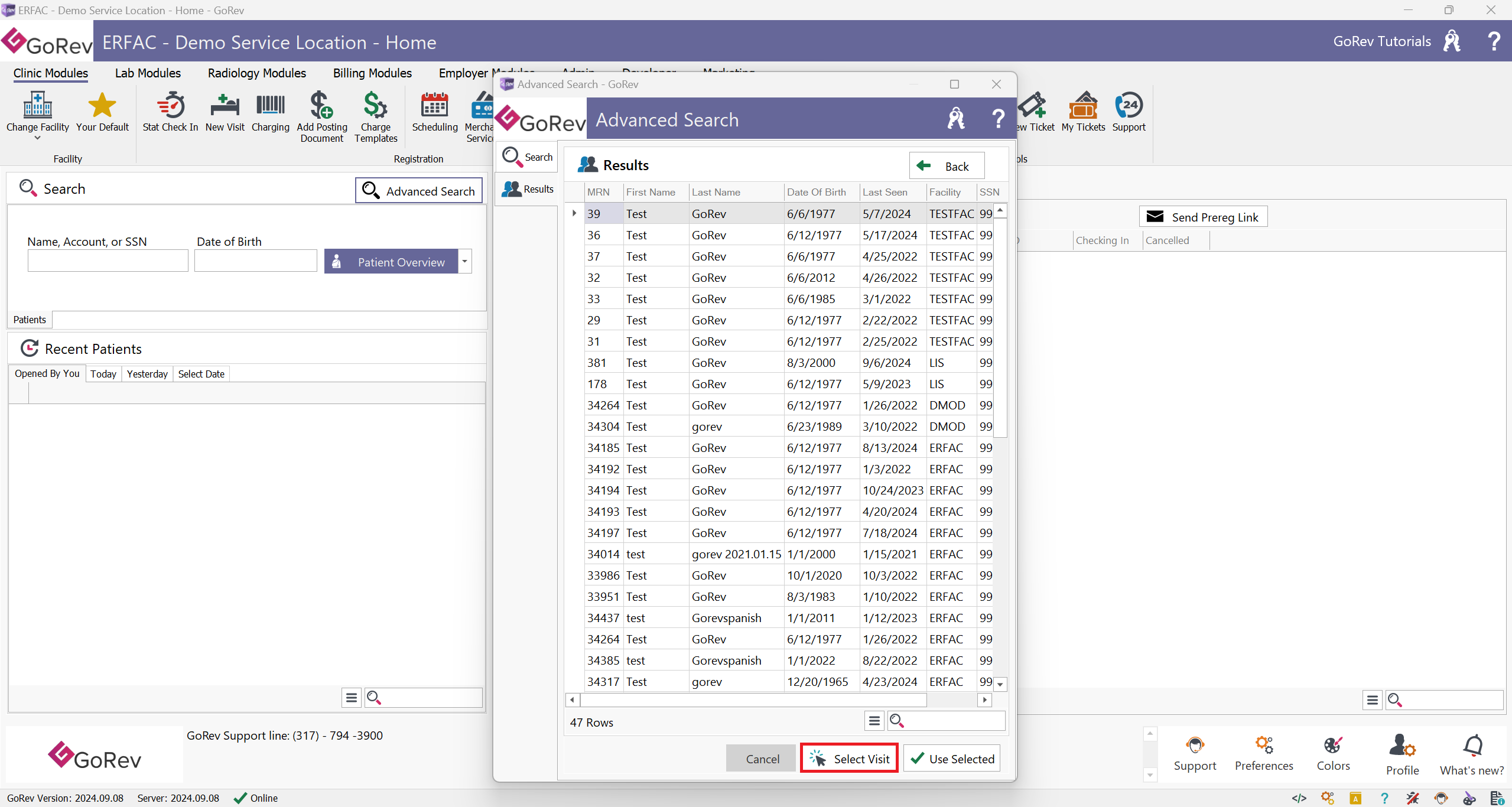Open Search tab in Advanced Search dialog
Image resolution: width=1512 pixels, height=807 pixels.
[x=526, y=157]
